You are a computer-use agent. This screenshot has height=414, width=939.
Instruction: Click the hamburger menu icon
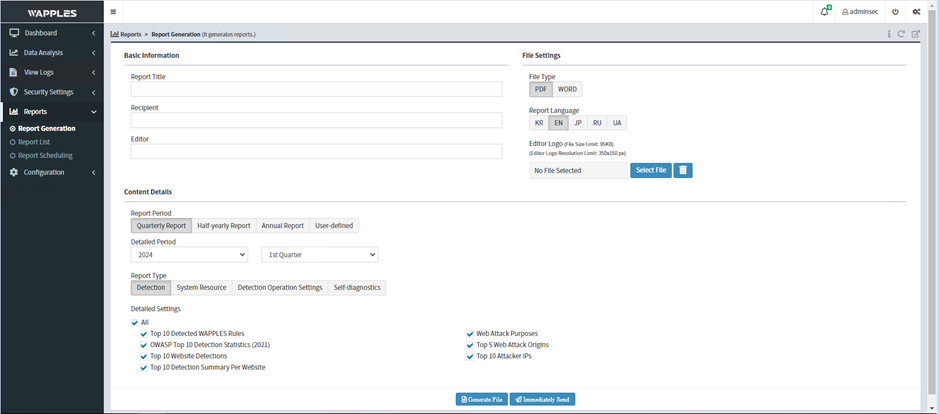point(113,12)
